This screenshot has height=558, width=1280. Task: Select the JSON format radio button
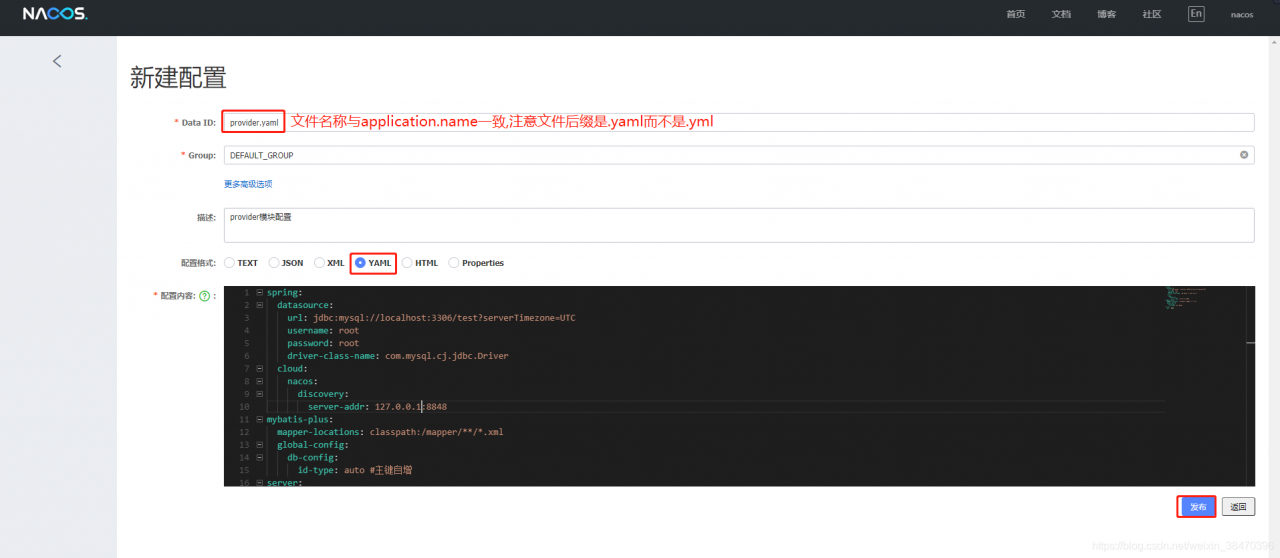click(x=274, y=263)
